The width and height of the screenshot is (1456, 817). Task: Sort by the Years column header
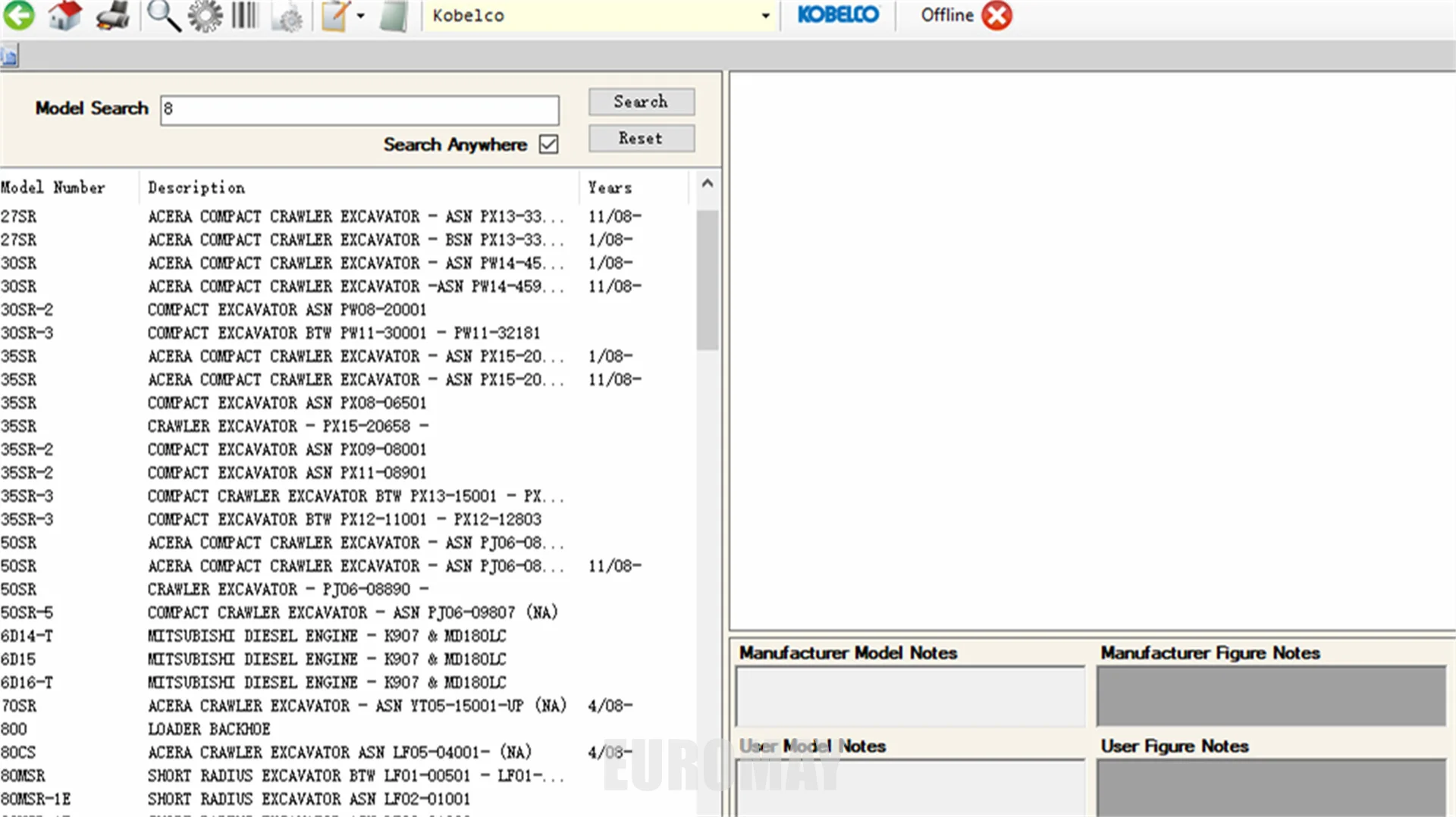point(634,187)
